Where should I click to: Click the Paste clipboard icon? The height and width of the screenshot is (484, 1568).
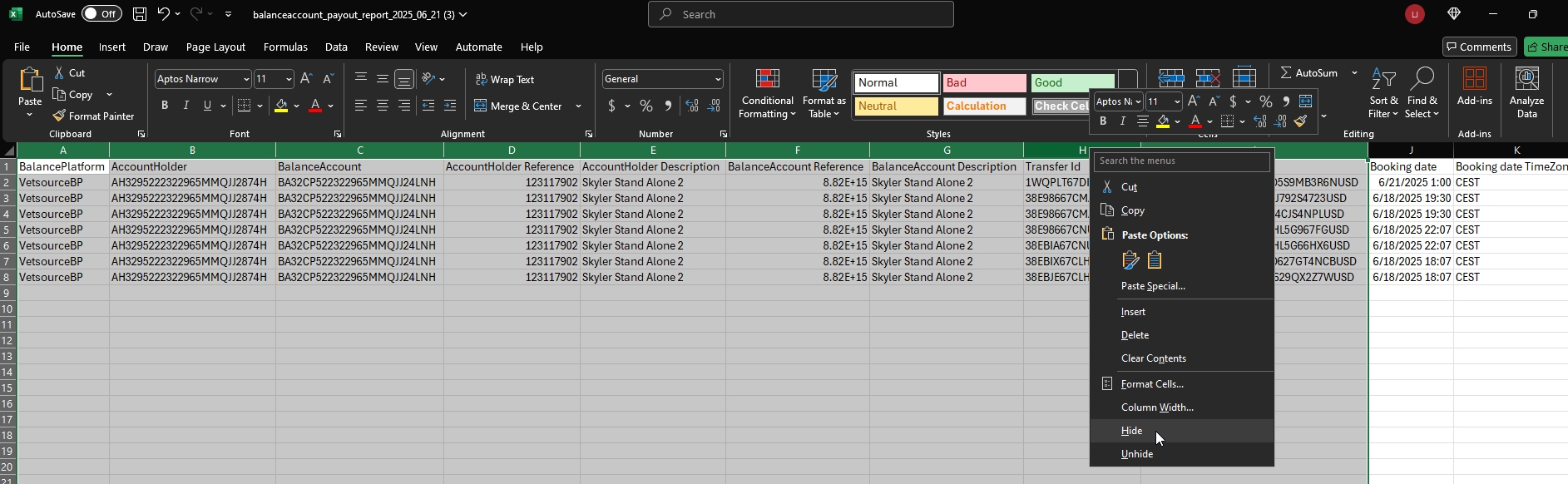click(30, 80)
